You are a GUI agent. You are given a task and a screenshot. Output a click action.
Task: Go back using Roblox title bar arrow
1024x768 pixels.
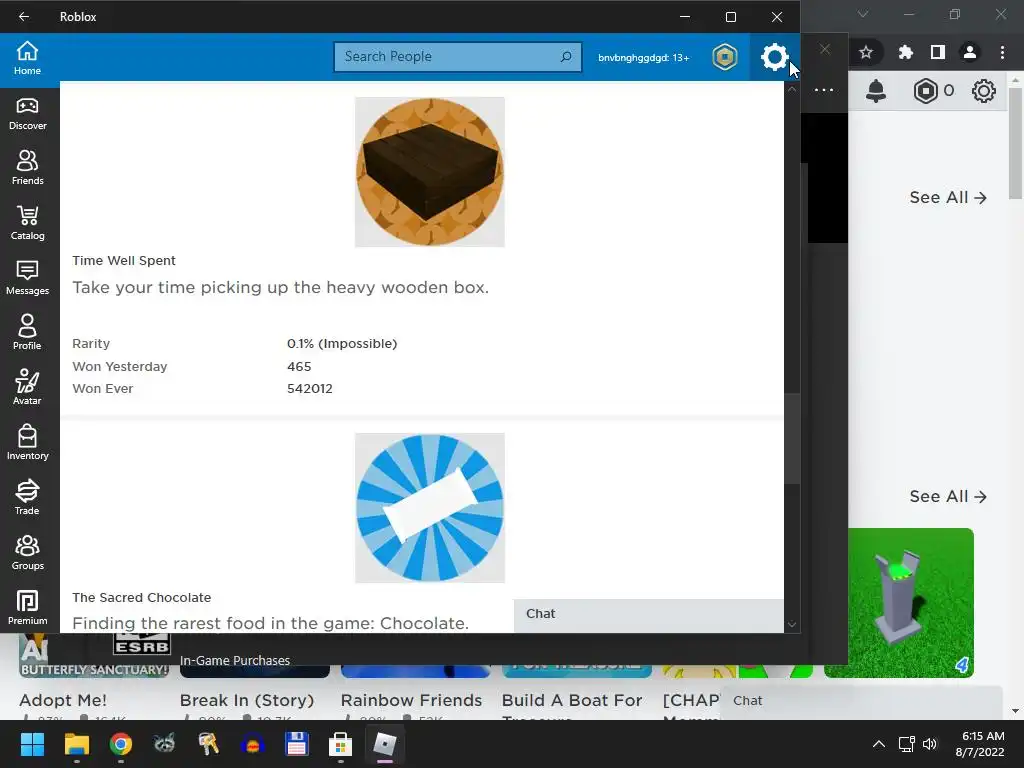[24, 16]
